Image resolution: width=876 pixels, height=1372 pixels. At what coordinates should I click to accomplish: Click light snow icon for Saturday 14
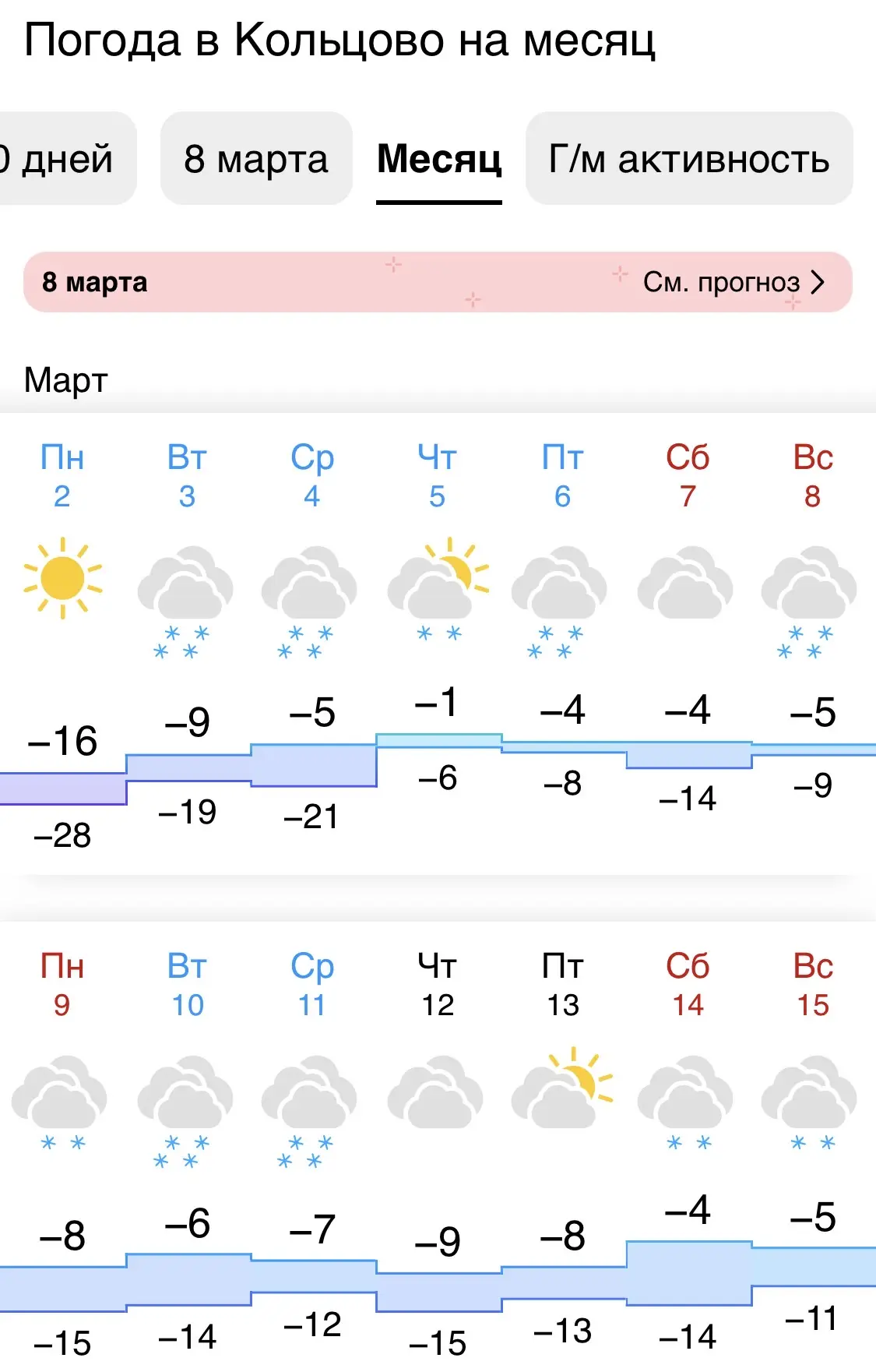686,1100
